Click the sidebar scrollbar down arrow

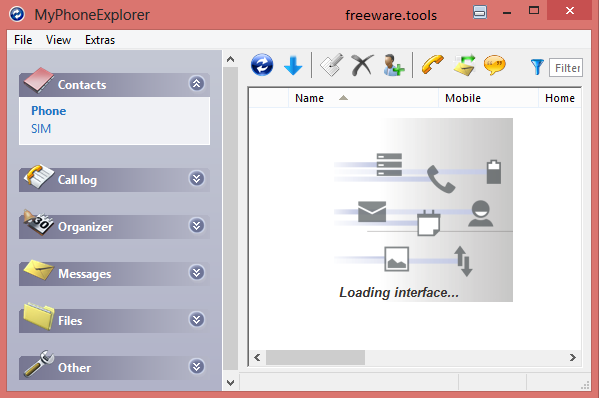point(230,383)
